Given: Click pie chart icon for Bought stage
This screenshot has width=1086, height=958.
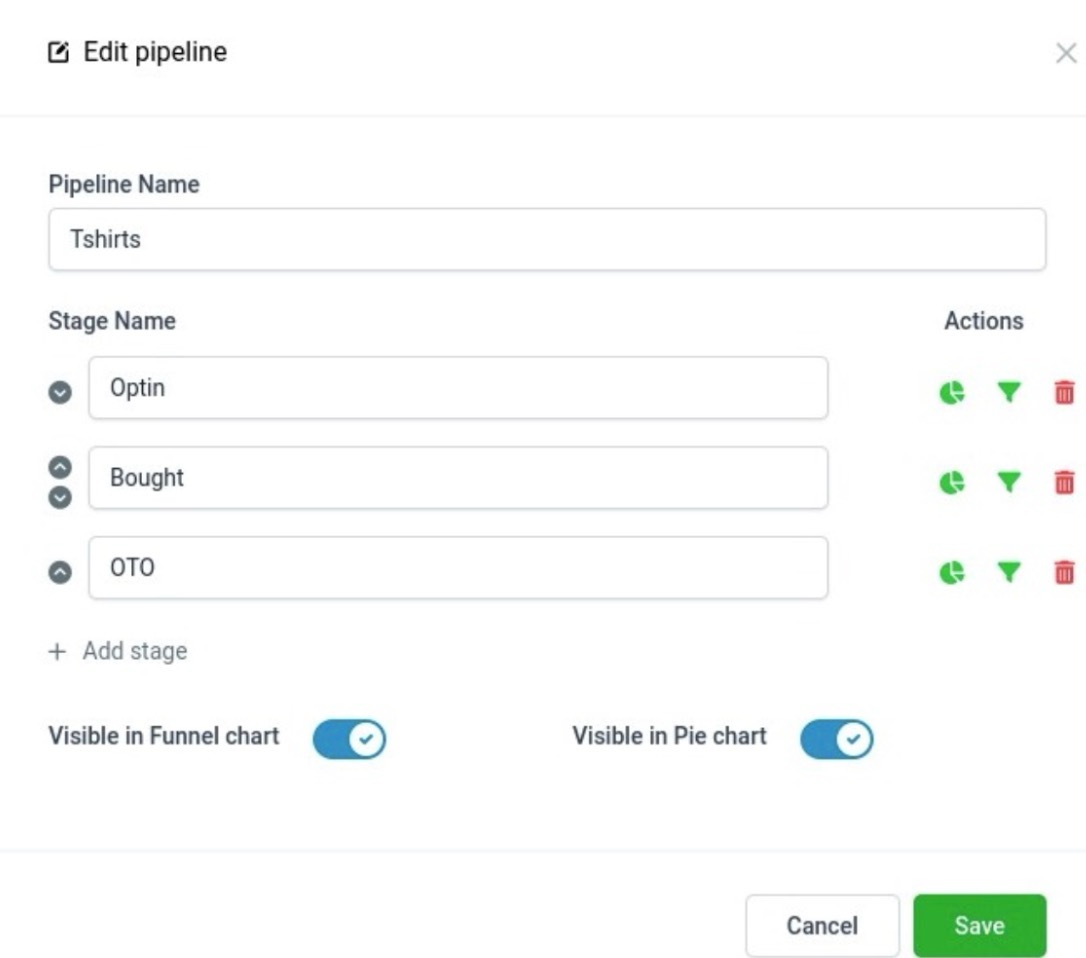Looking at the screenshot, I should click(x=951, y=483).
